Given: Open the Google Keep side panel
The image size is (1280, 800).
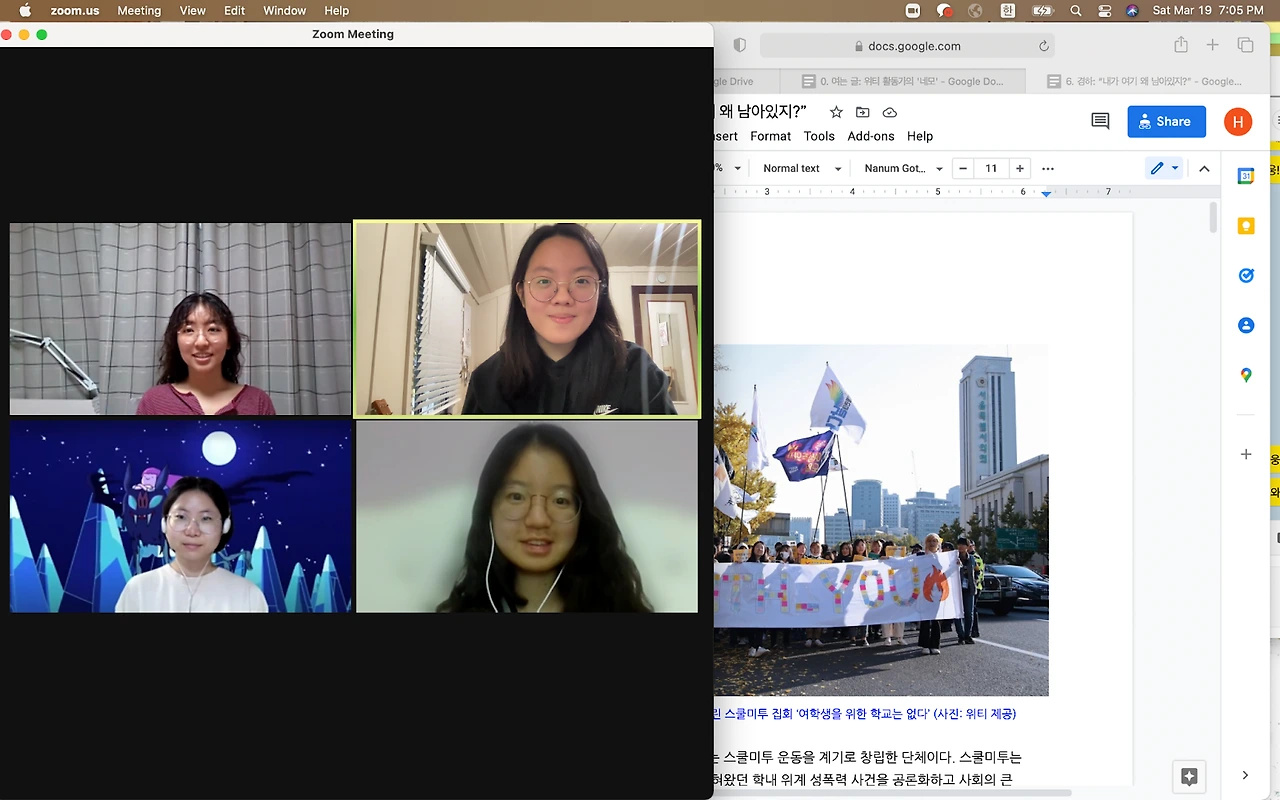Looking at the screenshot, I should pyautogui.click(x=1246, y=226).
